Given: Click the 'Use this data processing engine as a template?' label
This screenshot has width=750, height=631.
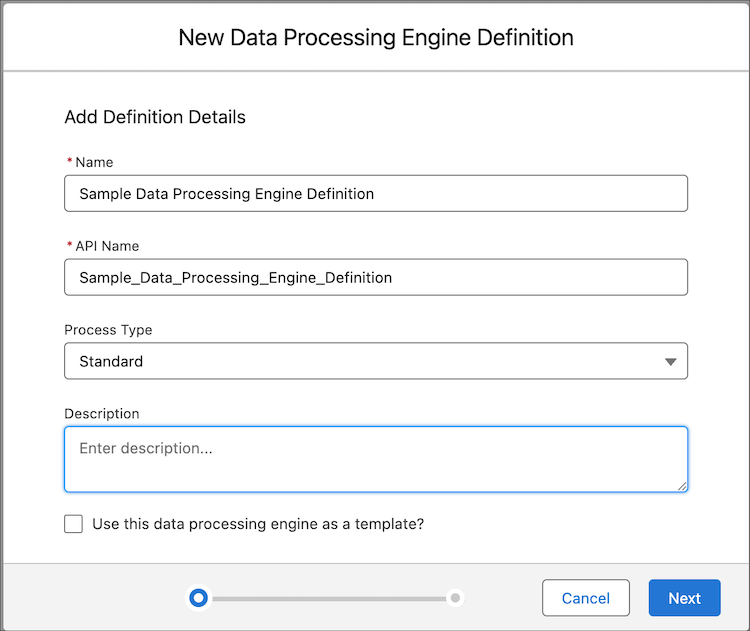Looking at the screenshot, I should point(258,524).
